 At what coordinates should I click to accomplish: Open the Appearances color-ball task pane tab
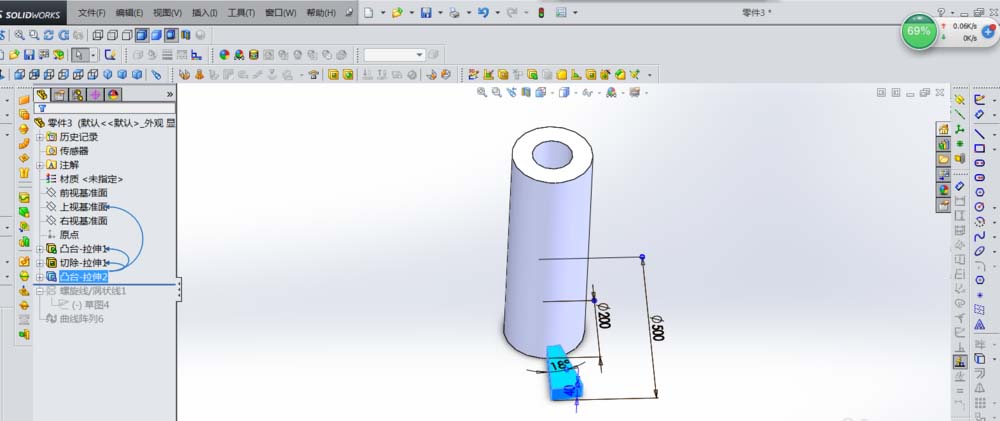[943, 189]
